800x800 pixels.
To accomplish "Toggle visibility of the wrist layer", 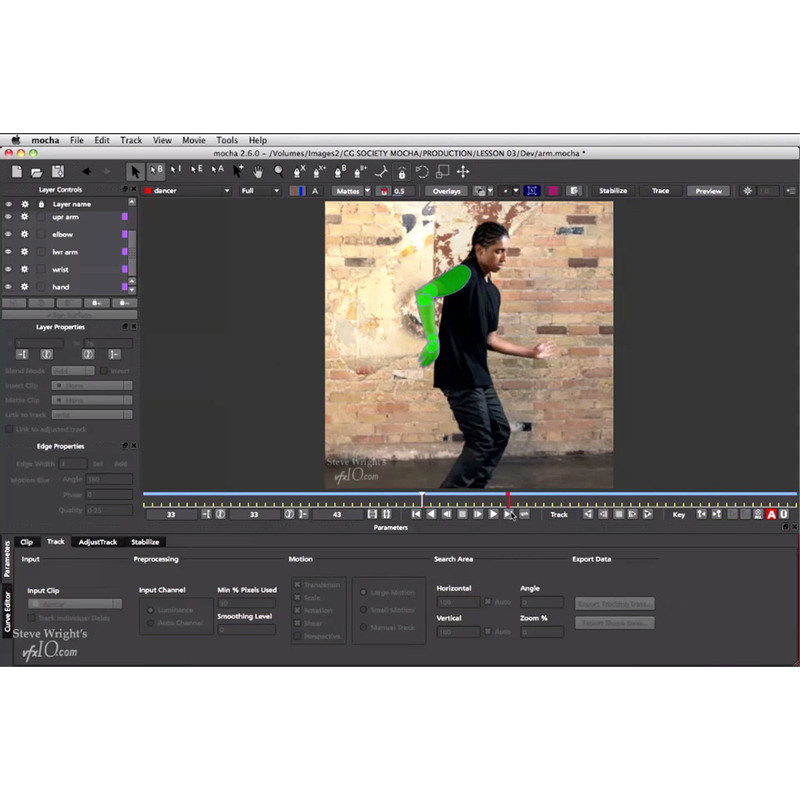I will (9, 269).
